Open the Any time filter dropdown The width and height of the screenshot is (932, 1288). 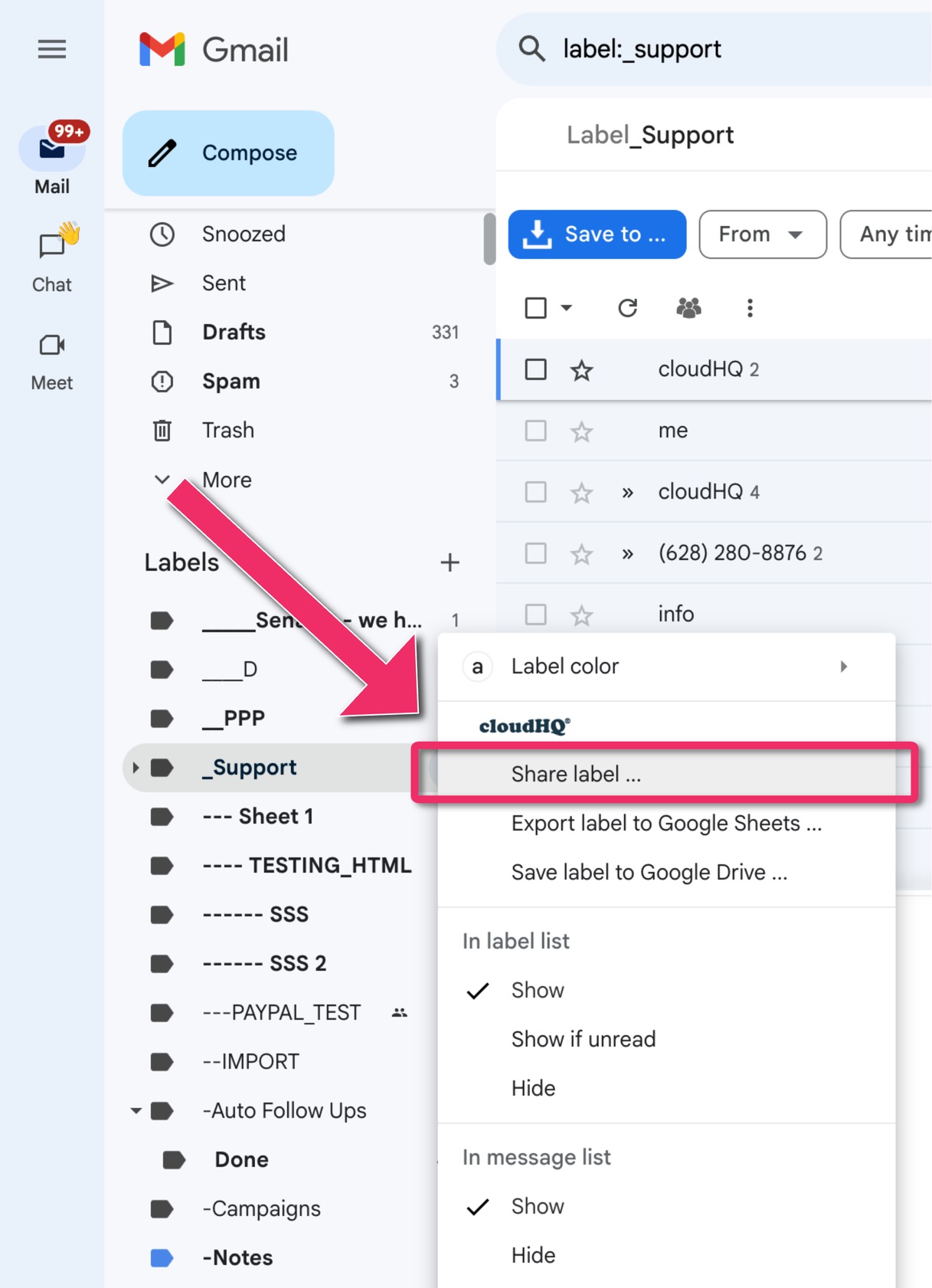[x=887, y=234]
